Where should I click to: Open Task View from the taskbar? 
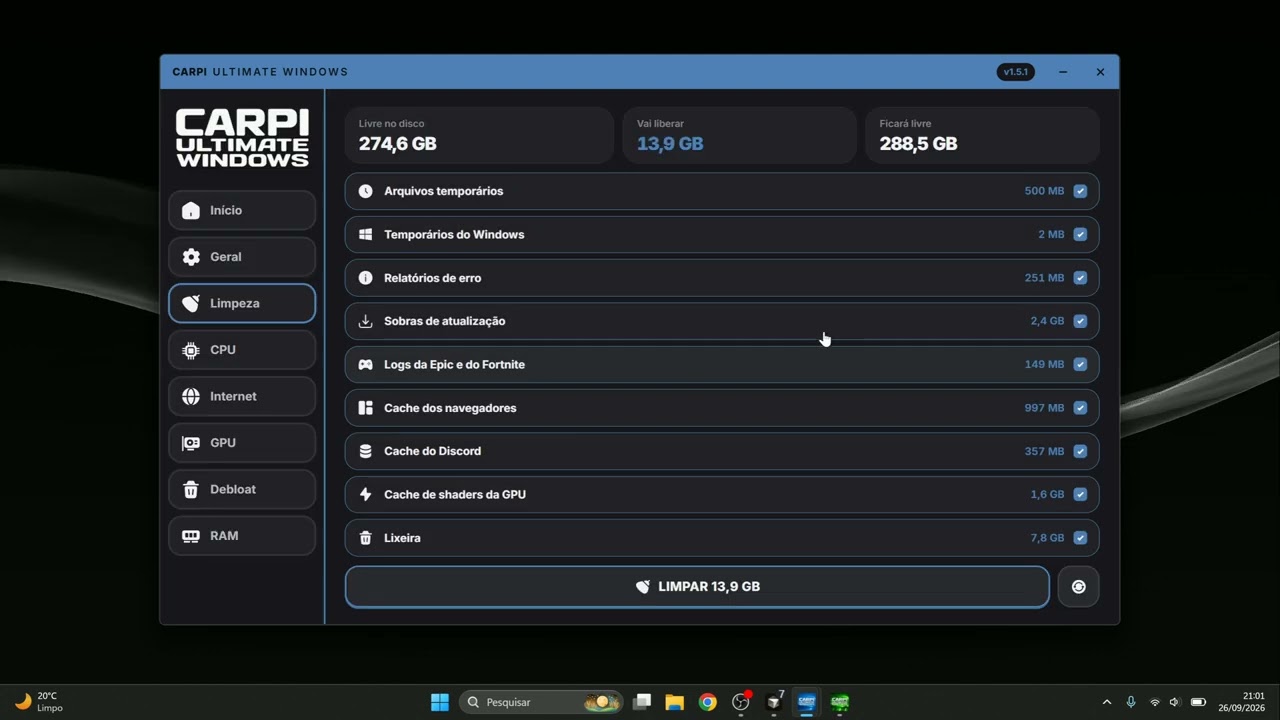coord(642,702)
